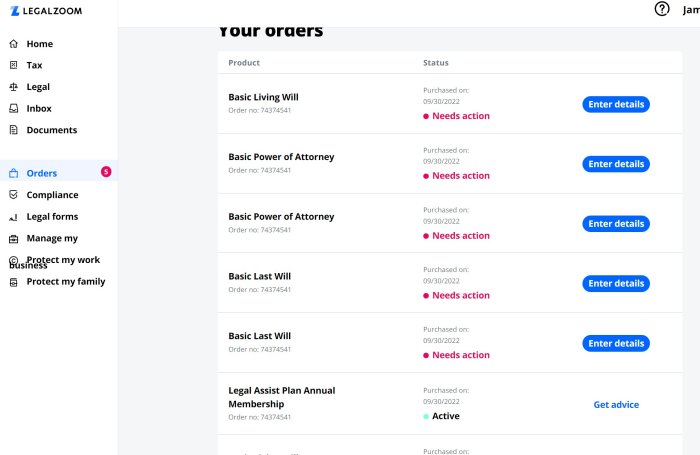Click the Product column header
Screen dimensions: 700x455
pos(244,63)
